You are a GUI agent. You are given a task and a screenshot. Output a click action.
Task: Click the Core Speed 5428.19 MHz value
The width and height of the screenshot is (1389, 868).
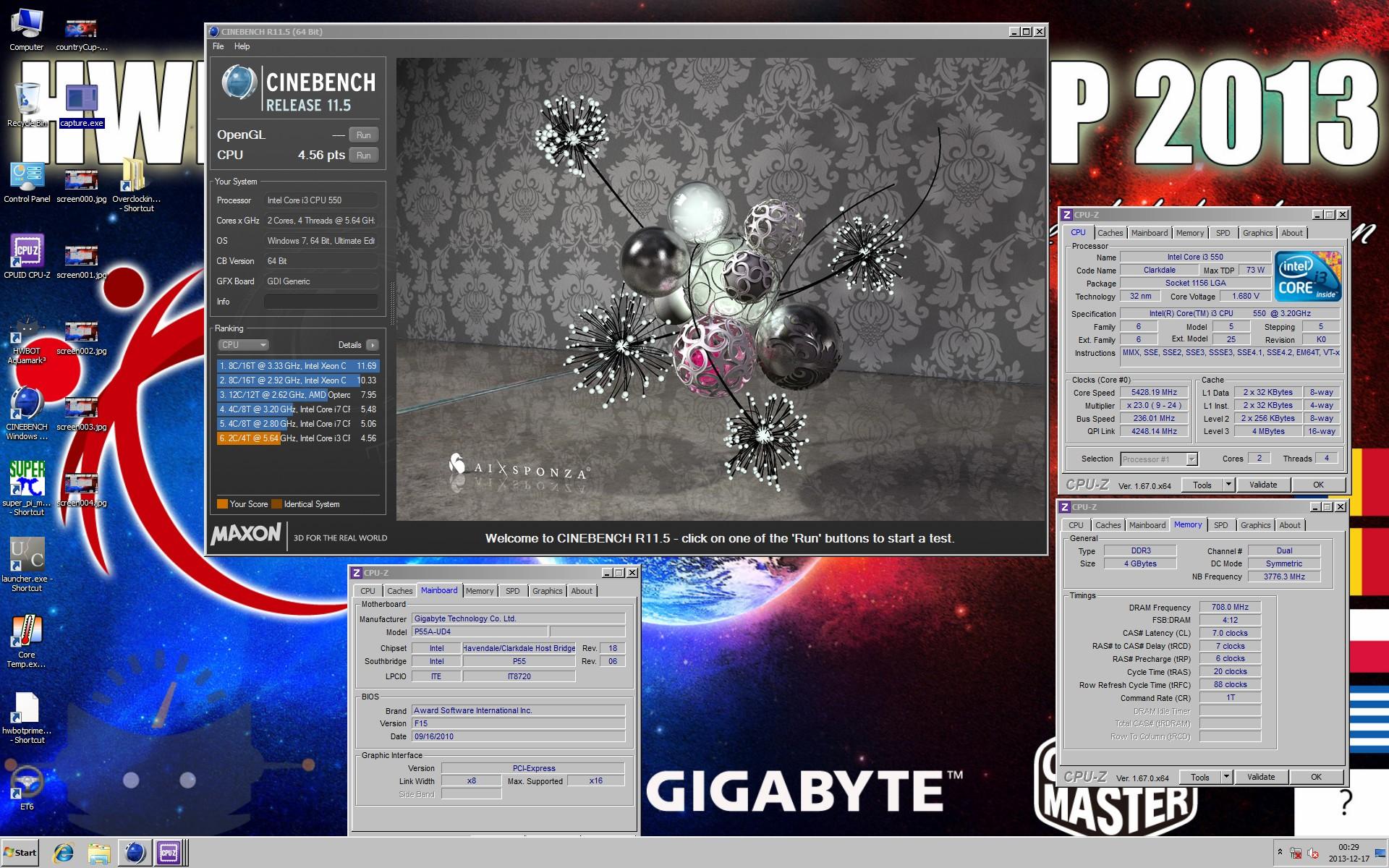[1154, 393]
